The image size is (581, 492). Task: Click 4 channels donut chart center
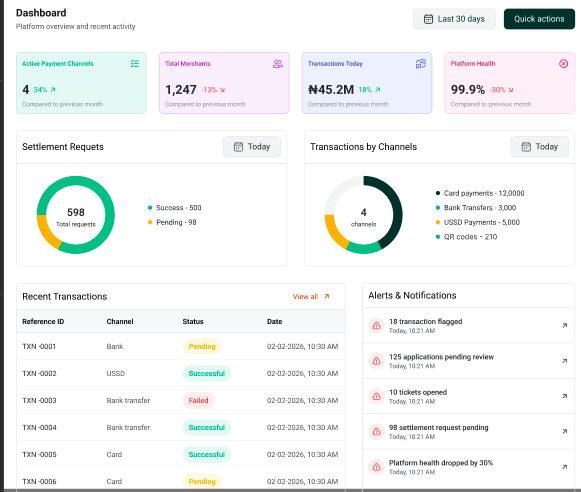coord(363,216)
